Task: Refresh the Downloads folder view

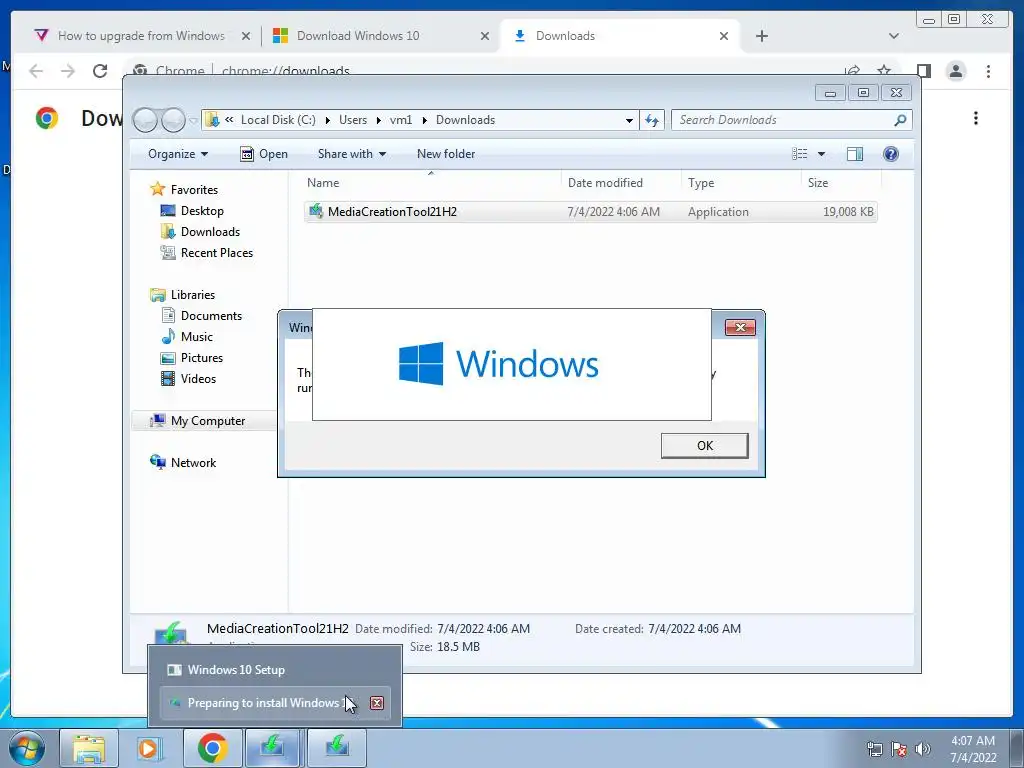Action: (652, 120)
